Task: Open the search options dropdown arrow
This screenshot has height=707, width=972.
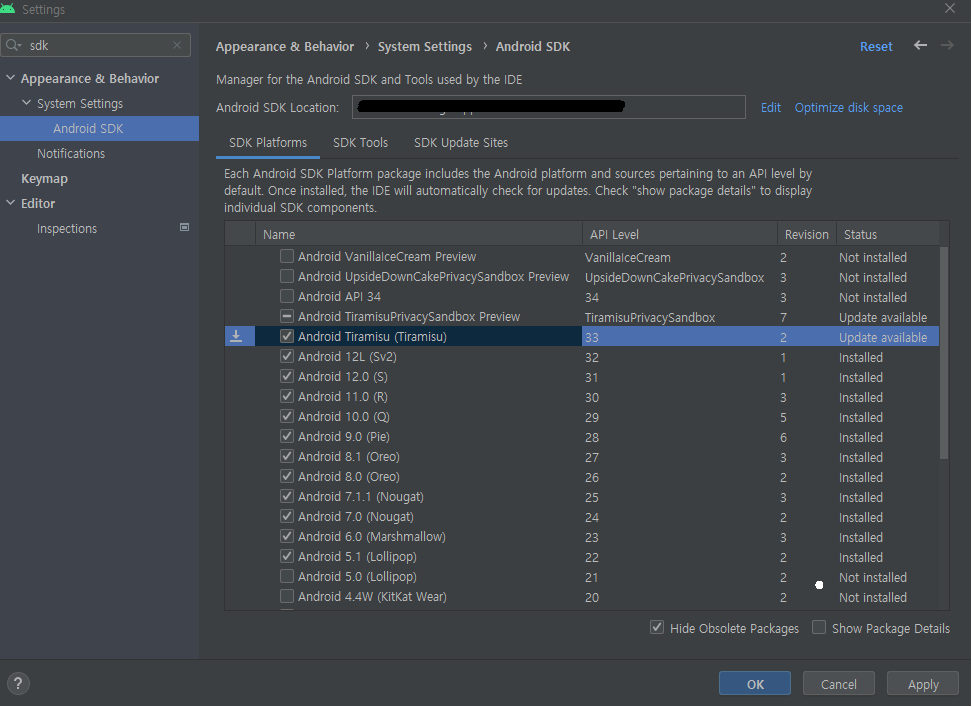Action: (x=20, y=46)
